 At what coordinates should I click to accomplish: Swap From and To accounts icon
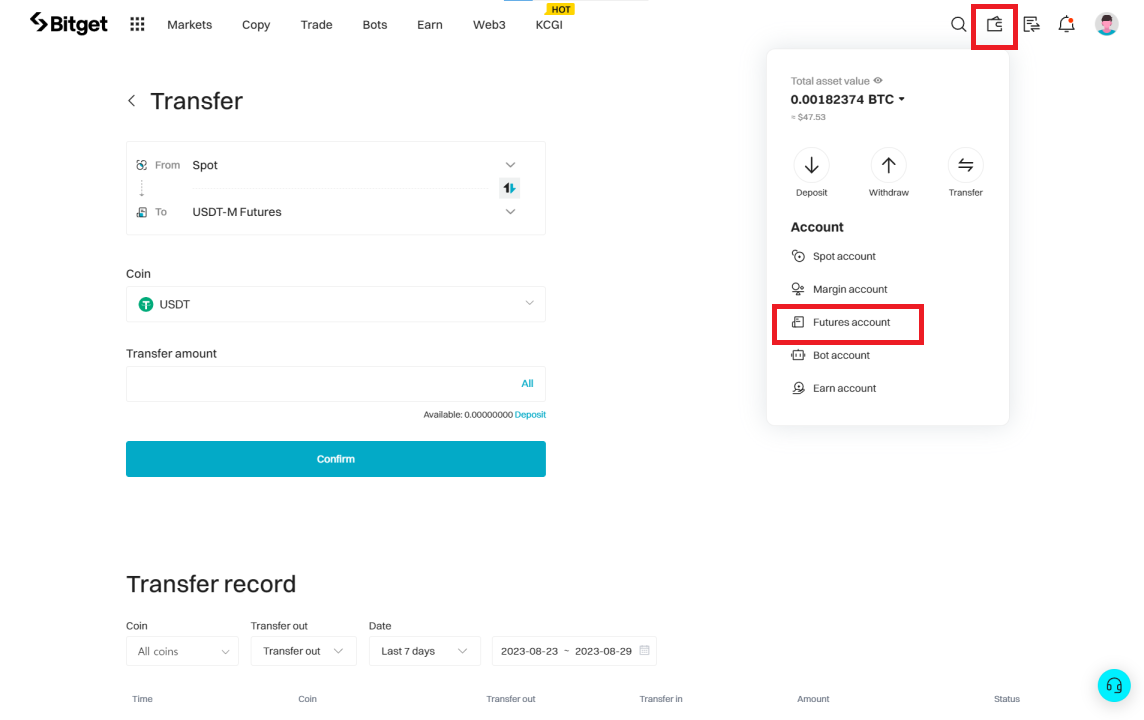click(509, 188)
